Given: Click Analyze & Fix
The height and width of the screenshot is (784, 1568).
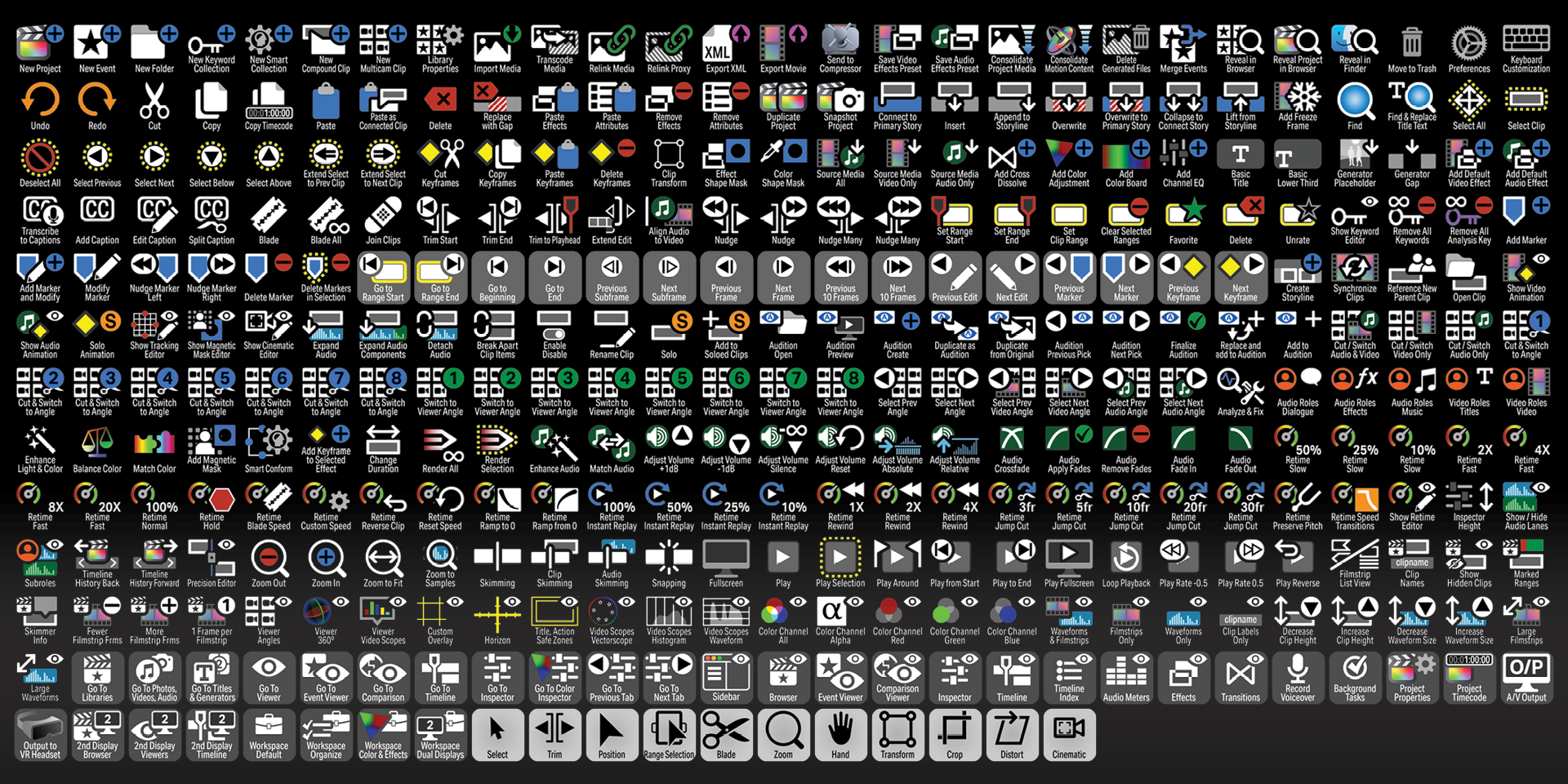Looking at the screenshot, I should pyautogui.click(x=1241, y=392).
